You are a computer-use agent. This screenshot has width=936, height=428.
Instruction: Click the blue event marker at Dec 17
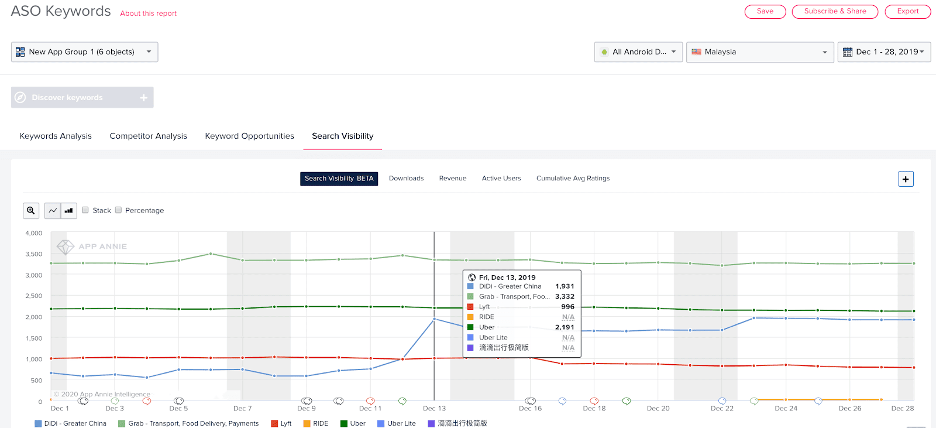562,401
